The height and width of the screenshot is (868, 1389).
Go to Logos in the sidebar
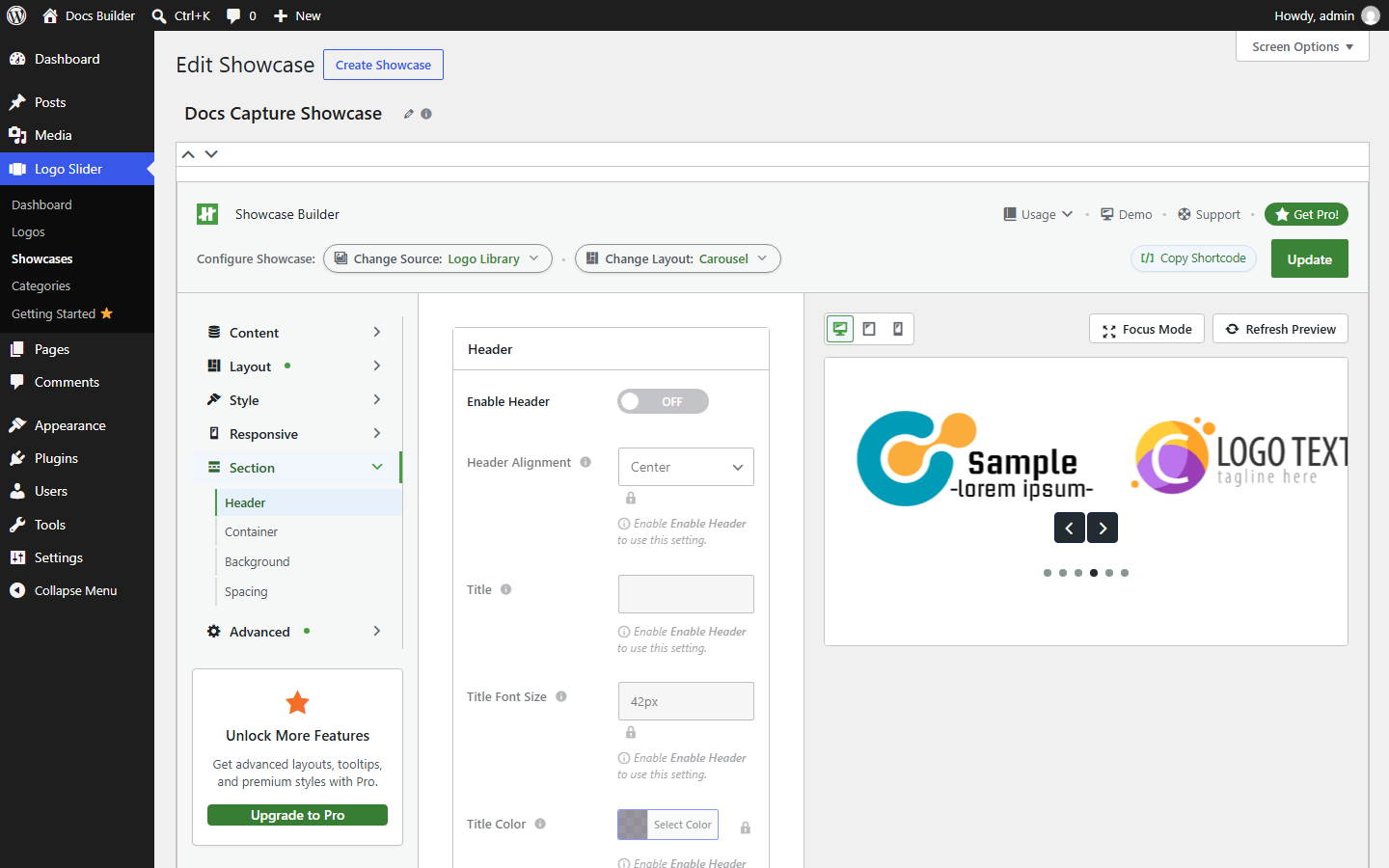(28, 232)
